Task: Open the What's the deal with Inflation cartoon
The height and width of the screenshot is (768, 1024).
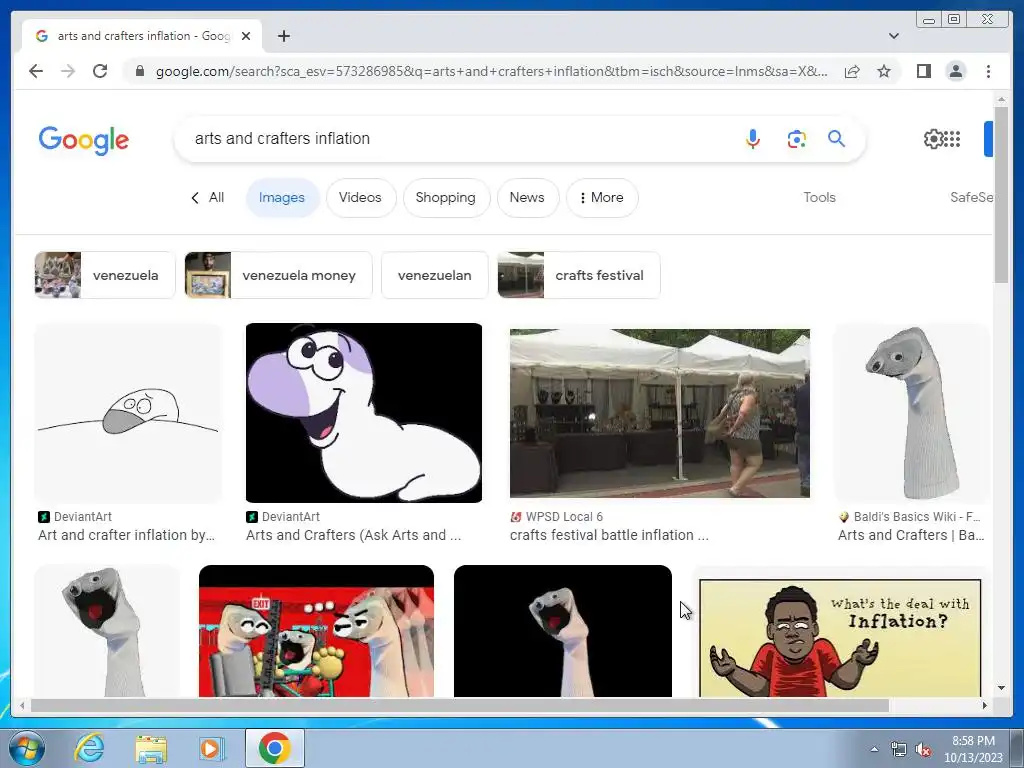Action: (840, 637)
